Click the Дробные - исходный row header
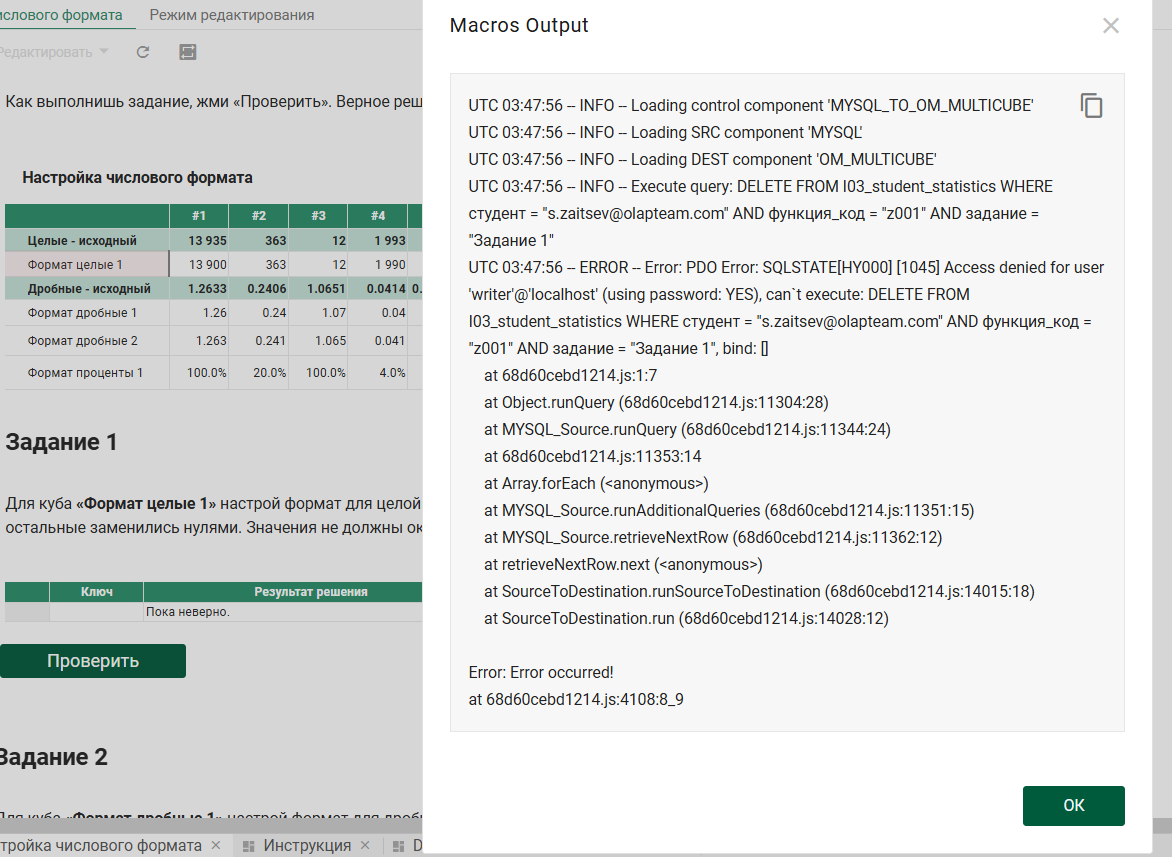Image resolution: width=1172 pixels, height=857 pixels. [x=87, y=289]
